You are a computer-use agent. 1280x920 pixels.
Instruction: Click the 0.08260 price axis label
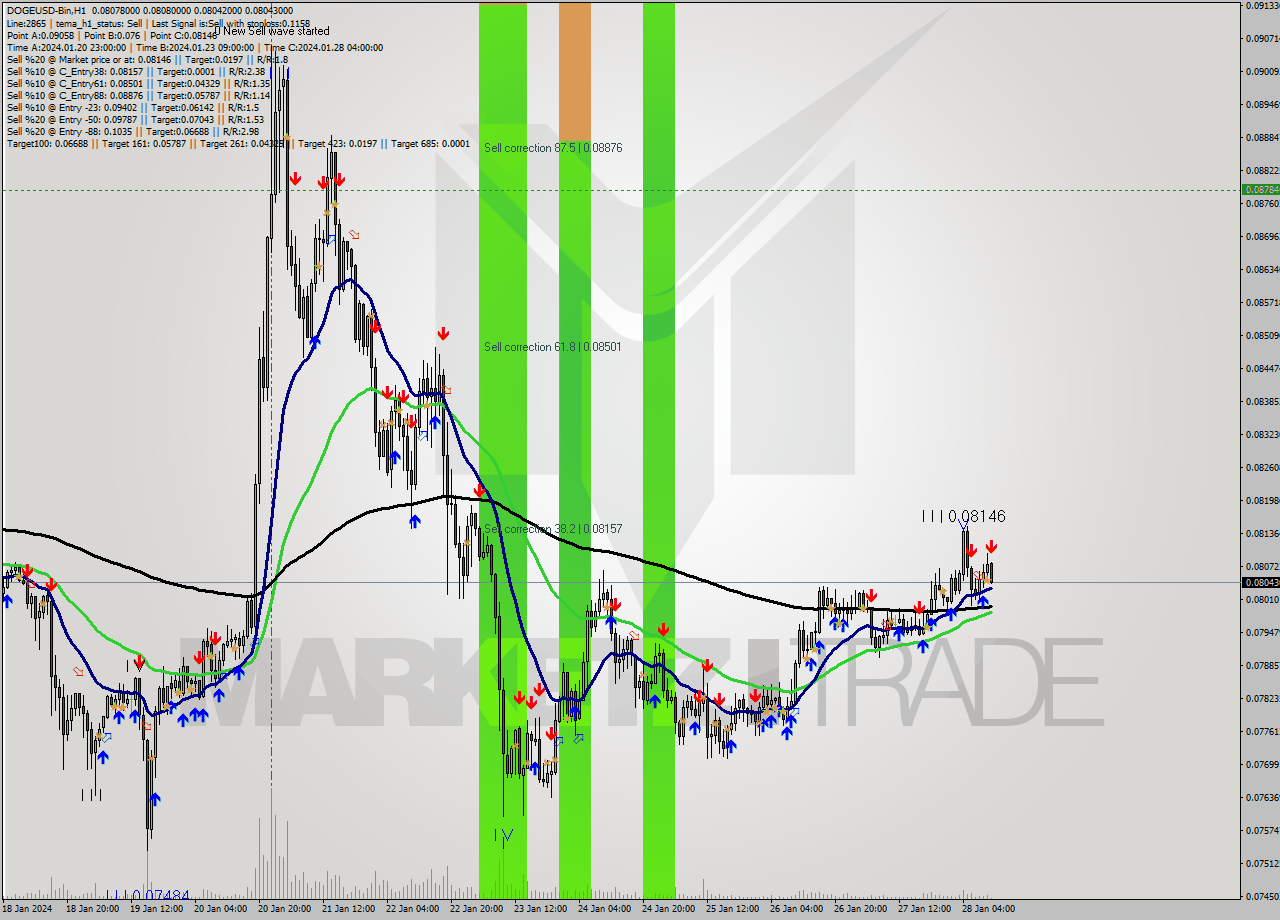[1261, 467]
